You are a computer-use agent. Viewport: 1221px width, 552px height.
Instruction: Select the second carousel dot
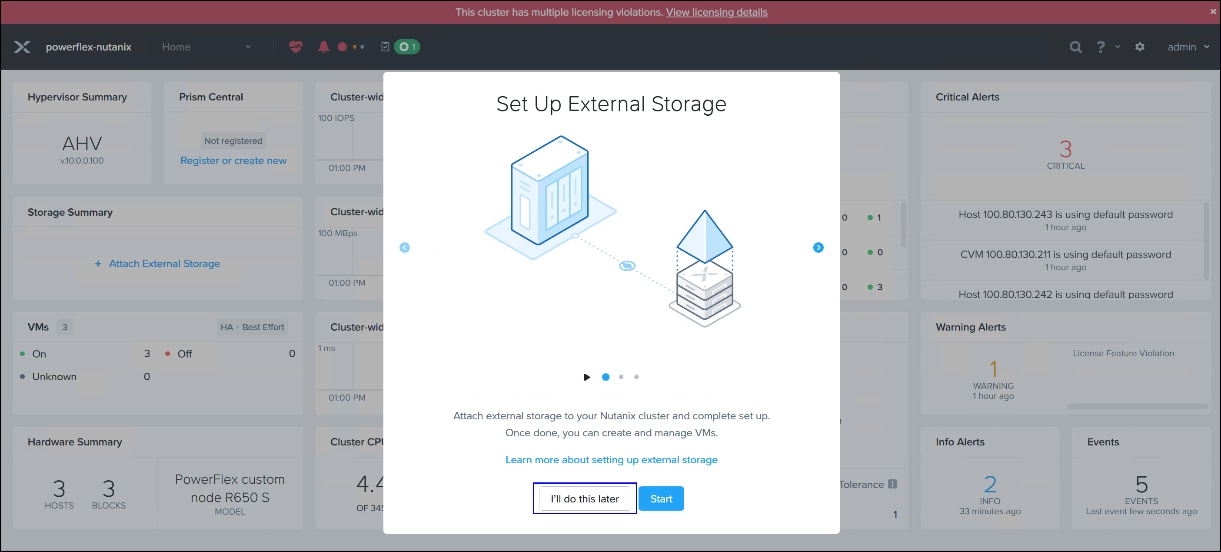[621, 377]
